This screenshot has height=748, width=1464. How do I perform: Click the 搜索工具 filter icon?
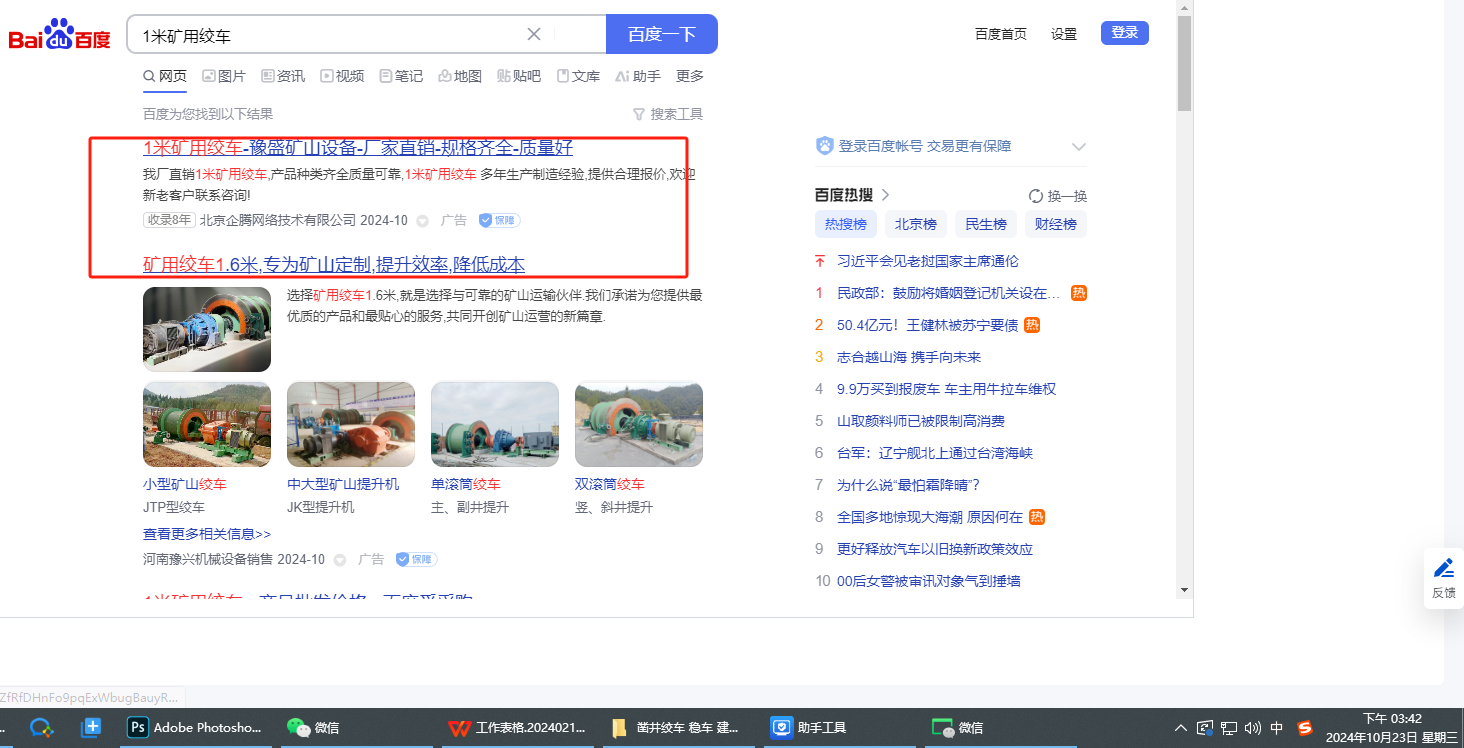pos(639,114)
